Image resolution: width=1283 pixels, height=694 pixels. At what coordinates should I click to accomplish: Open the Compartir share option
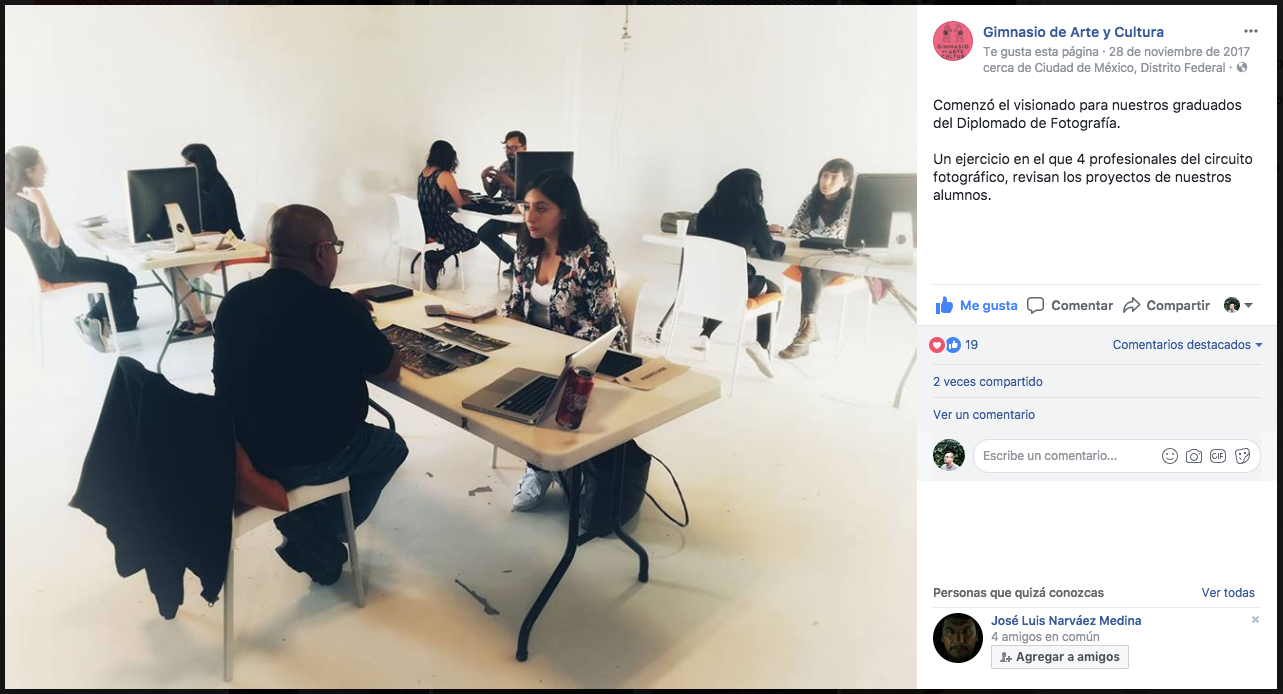(1166, 305)
